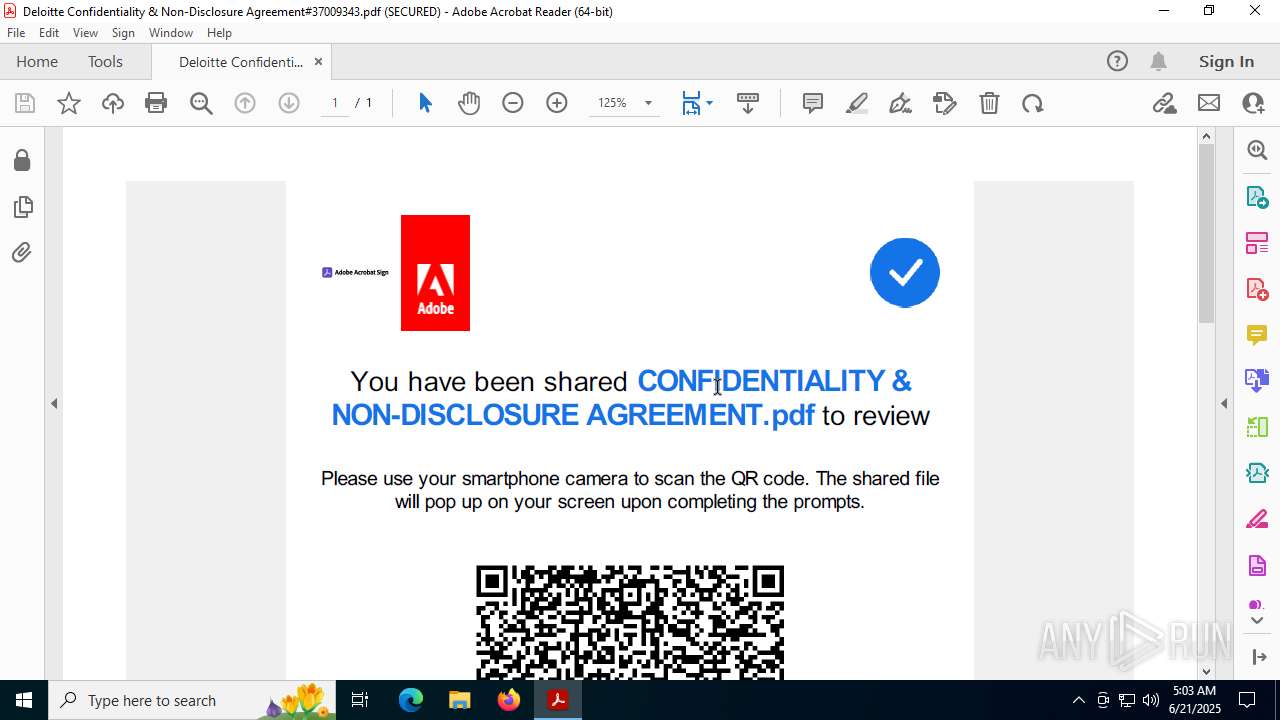Image resolution: width=1280 pixels, height=720 pixels.
Task: Activate the Hand pan tool
Action: point(469,103)
